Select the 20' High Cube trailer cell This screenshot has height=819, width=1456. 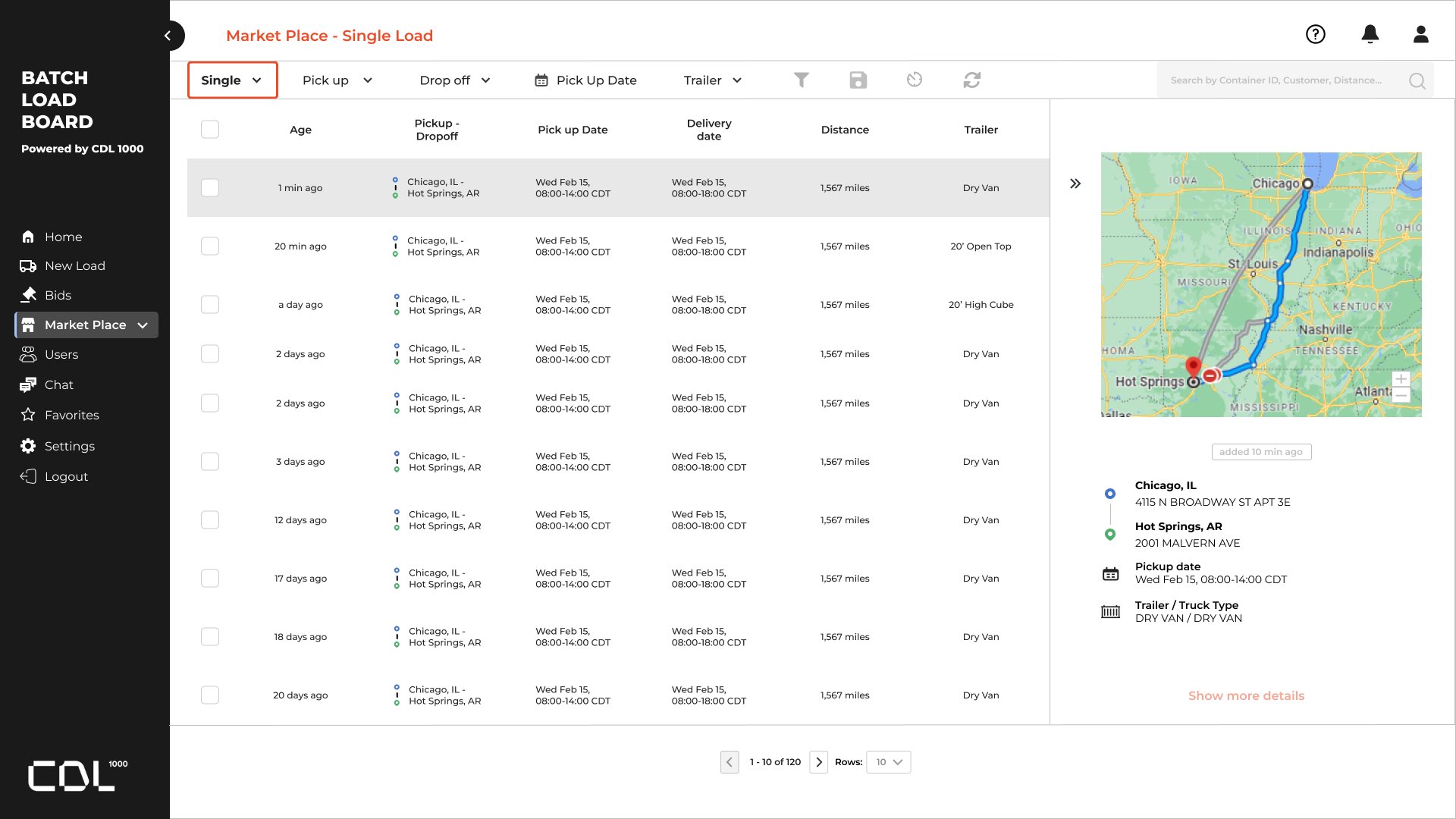coord(981,305)
